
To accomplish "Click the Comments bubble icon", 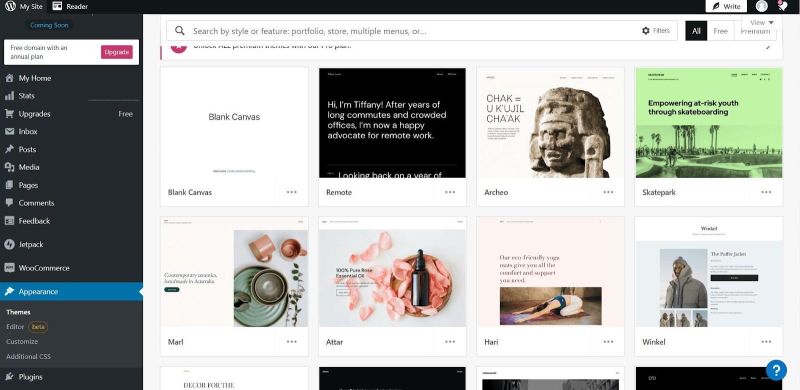I will (9, 203).
